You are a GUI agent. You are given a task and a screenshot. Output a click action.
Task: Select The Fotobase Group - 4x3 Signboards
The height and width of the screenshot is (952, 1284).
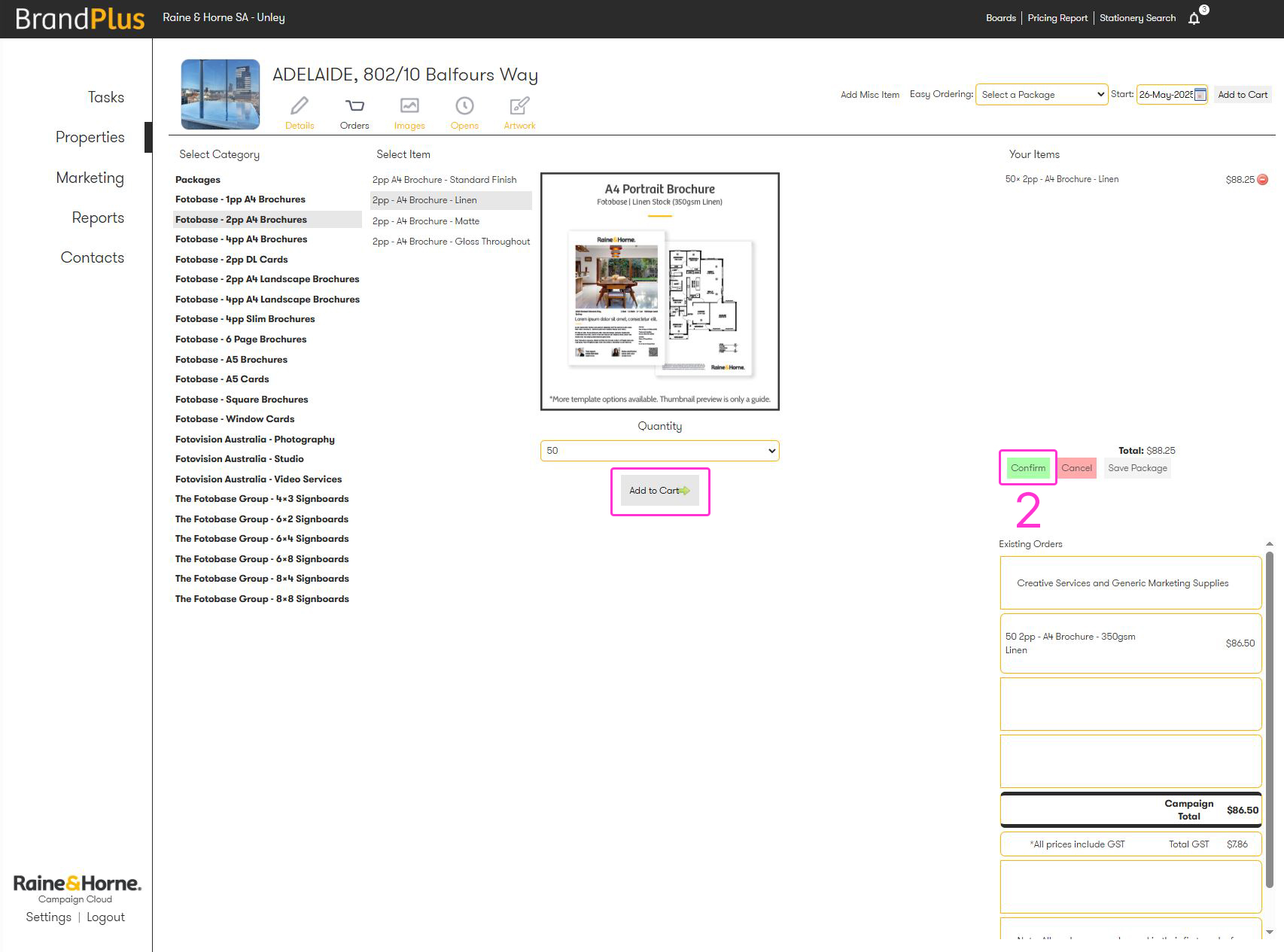[262, 499]
